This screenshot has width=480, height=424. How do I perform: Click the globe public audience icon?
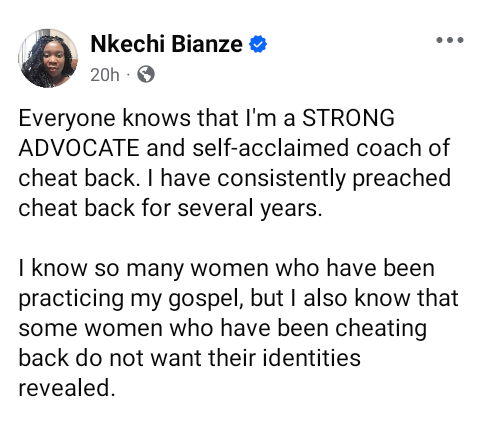(146, 74)
